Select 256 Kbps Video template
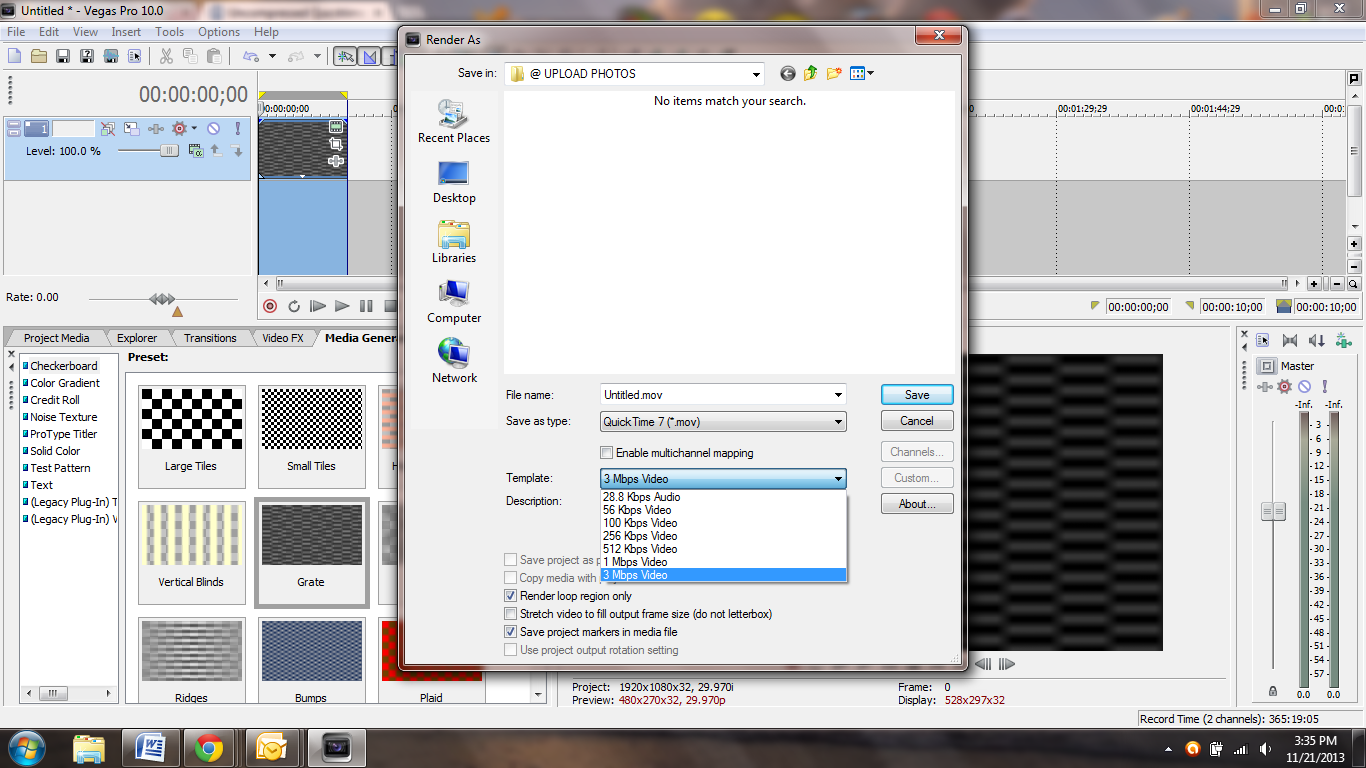The height and width of the screenshot is (768, 1366). 723,536
